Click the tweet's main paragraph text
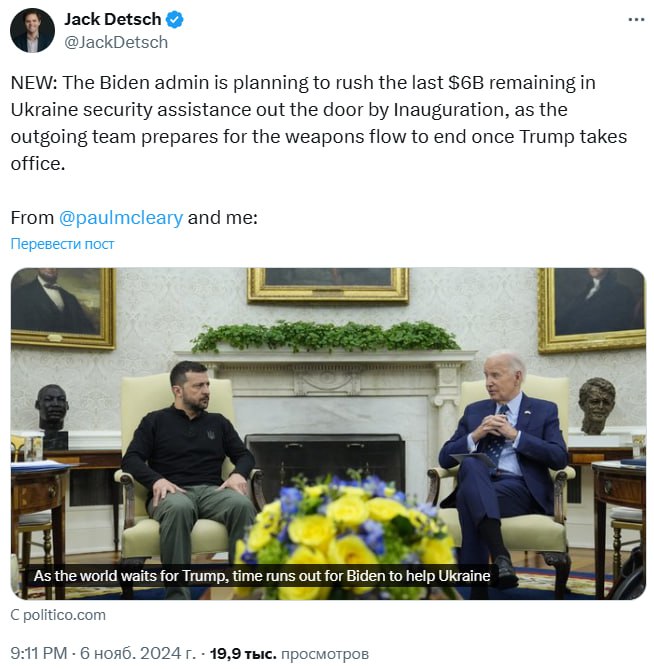 point(320,122)
